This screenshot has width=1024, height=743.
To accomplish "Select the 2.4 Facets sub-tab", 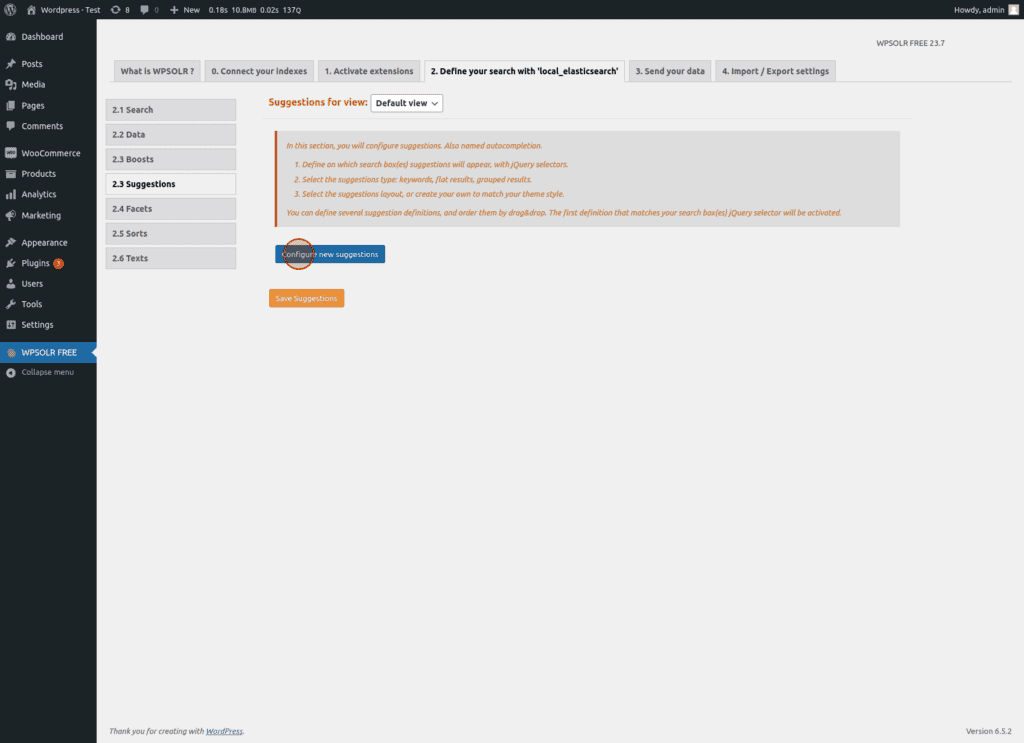I will (x=170, y=209).
